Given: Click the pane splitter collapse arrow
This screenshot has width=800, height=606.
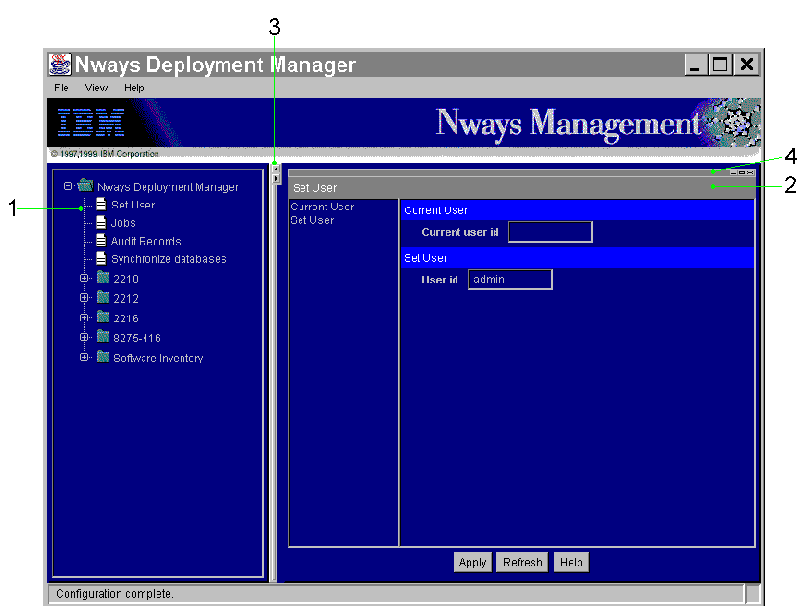Looking at the screenshot, I should pyautogui.click(x=276, y=169).
